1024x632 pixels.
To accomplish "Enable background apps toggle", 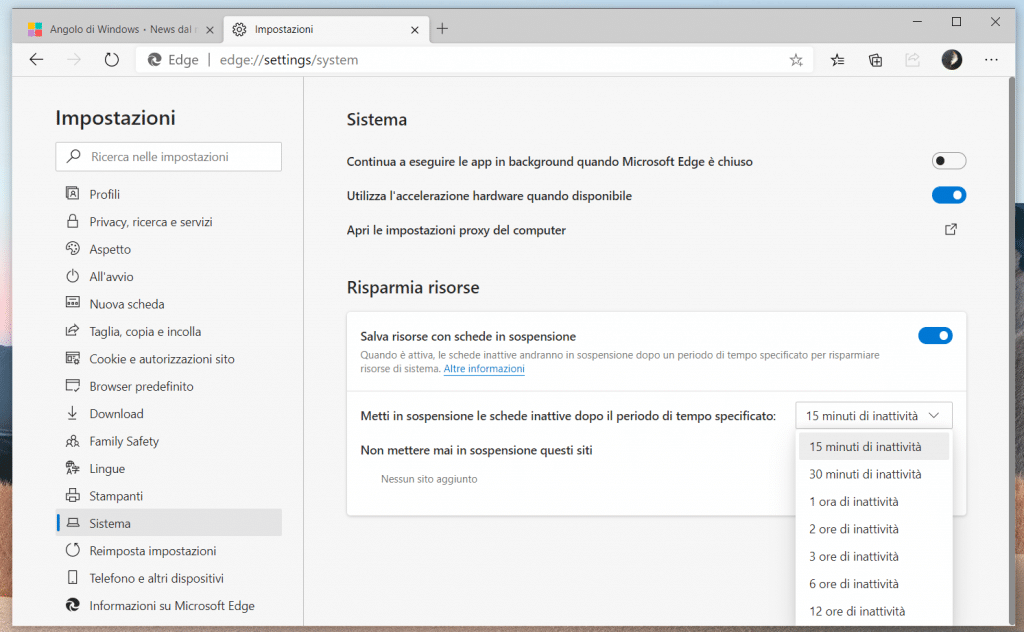I will pos(948,161).
